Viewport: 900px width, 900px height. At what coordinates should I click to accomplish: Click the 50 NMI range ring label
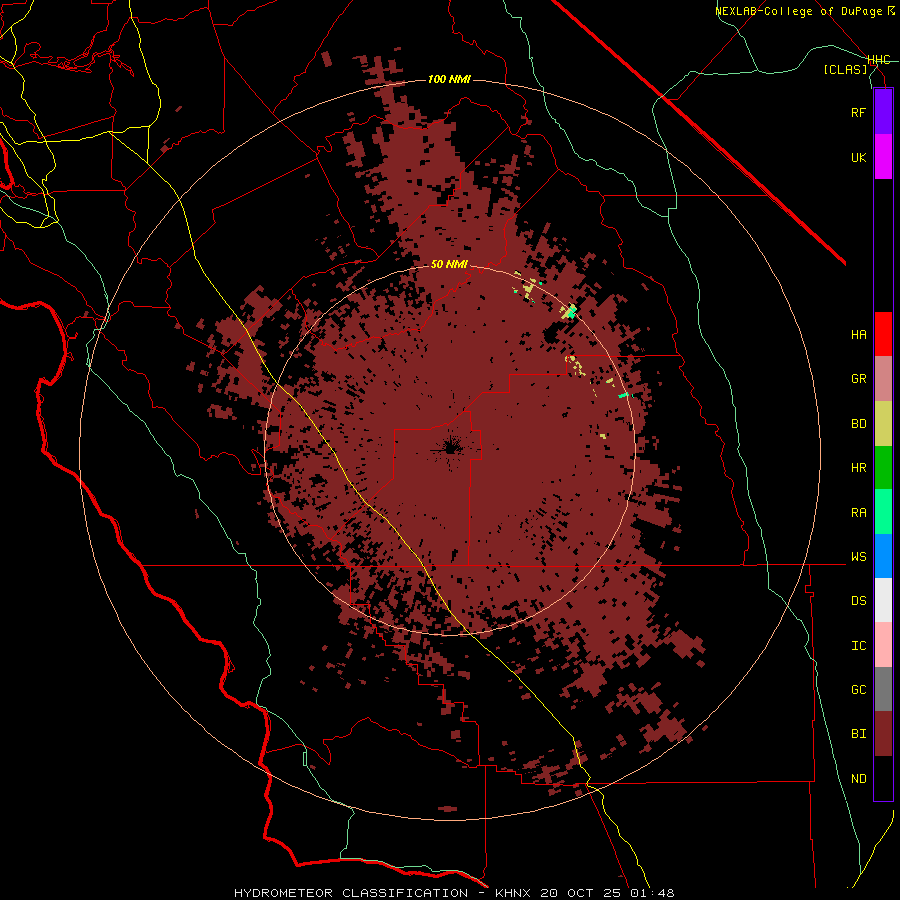click(449, 264)
